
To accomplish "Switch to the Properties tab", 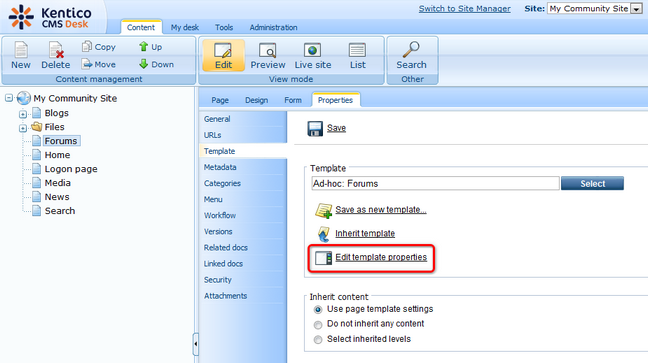I will click(335, 100).
